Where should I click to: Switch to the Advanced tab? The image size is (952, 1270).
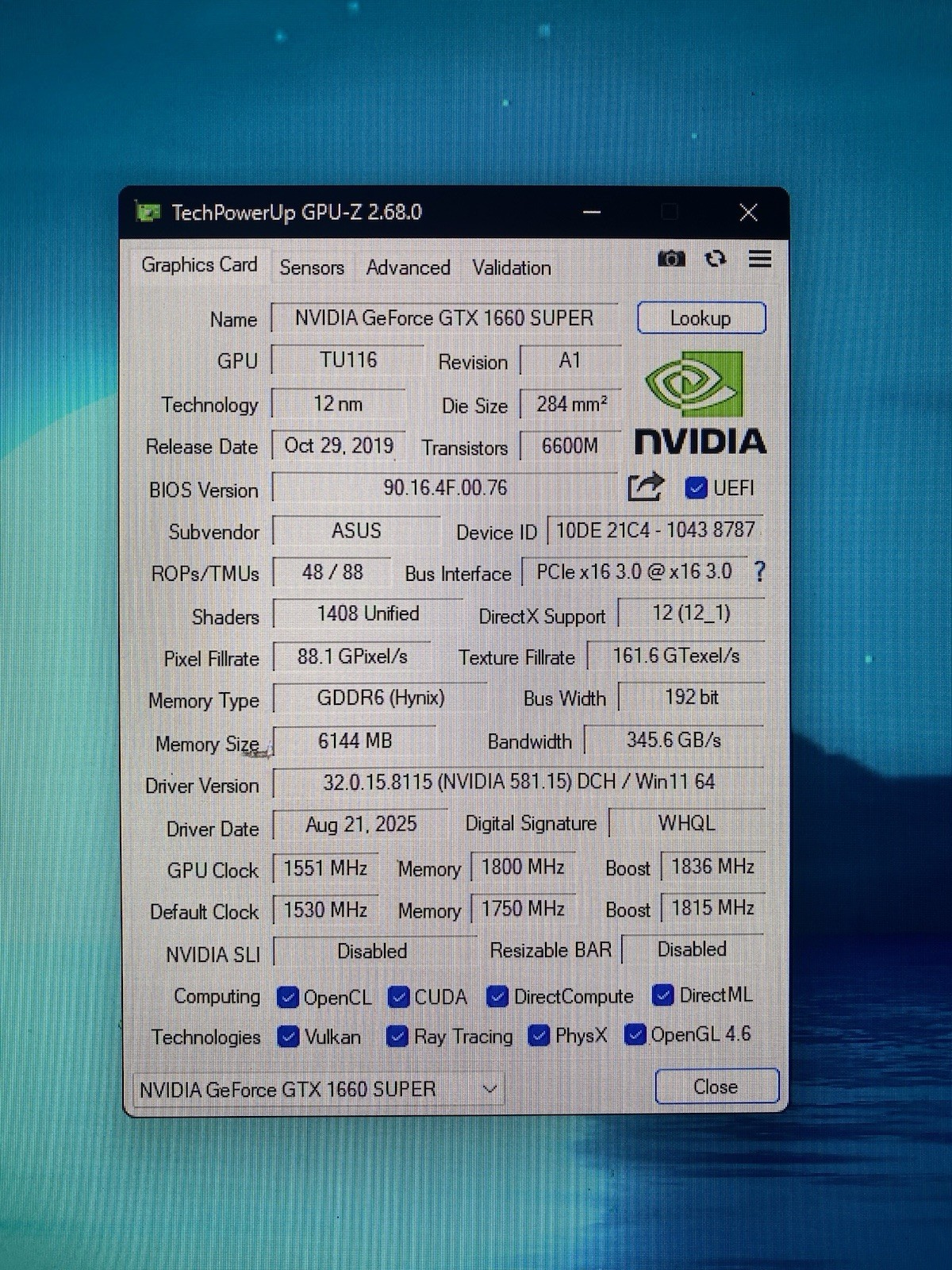(408, 267)
